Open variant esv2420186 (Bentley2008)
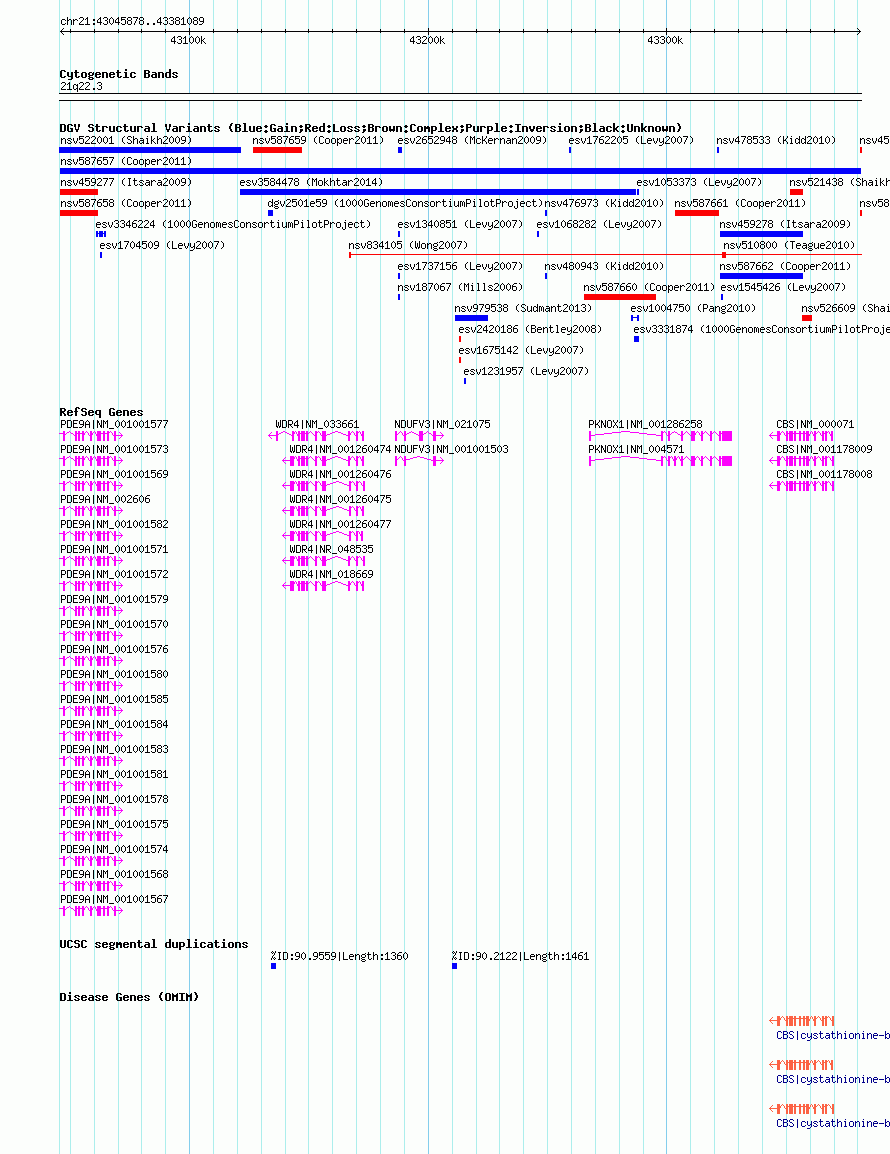Screen dimensions: 890x1154 point(530,329)
